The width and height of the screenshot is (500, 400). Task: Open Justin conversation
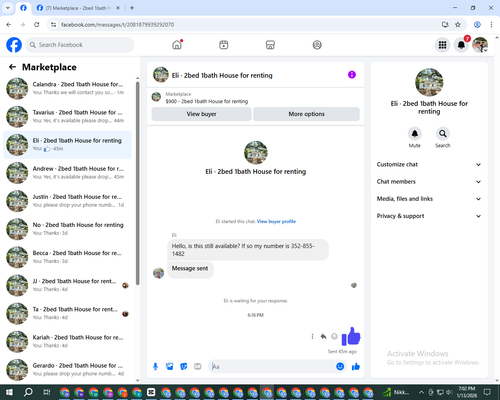coord(67,201)
